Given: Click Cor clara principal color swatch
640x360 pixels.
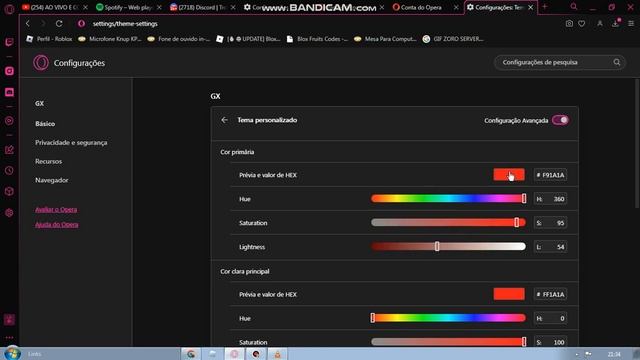Looking at the screenshot, I should click(x=509, y=294).
